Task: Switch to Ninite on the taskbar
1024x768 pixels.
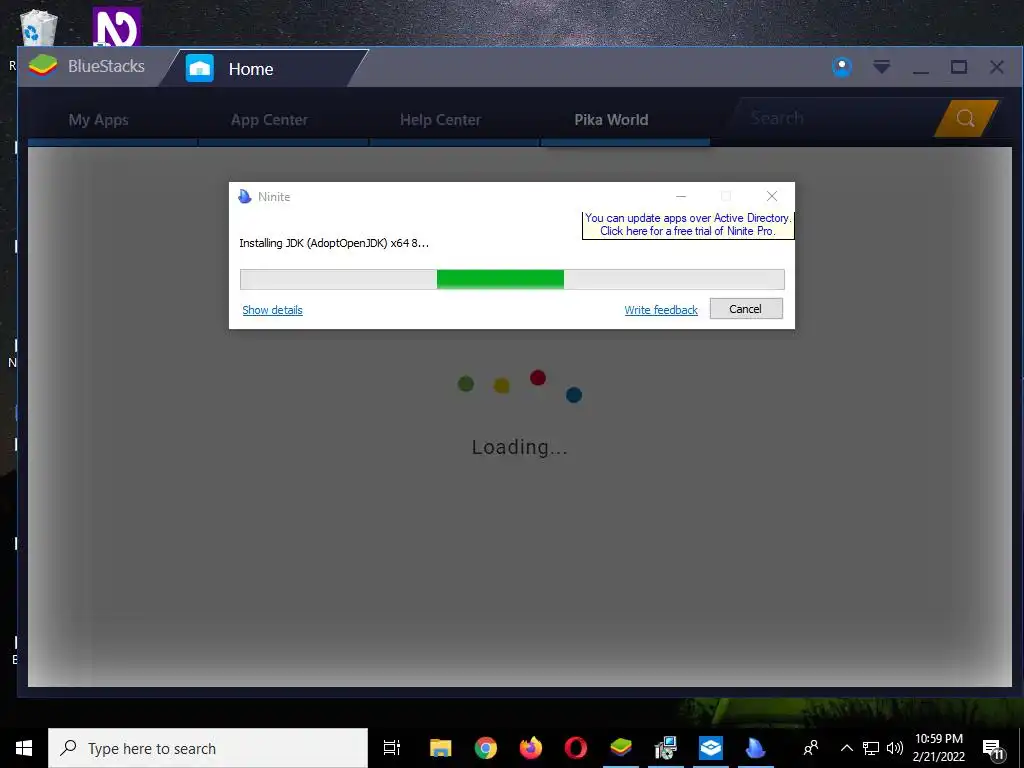Action: click(x=756, y=748)
